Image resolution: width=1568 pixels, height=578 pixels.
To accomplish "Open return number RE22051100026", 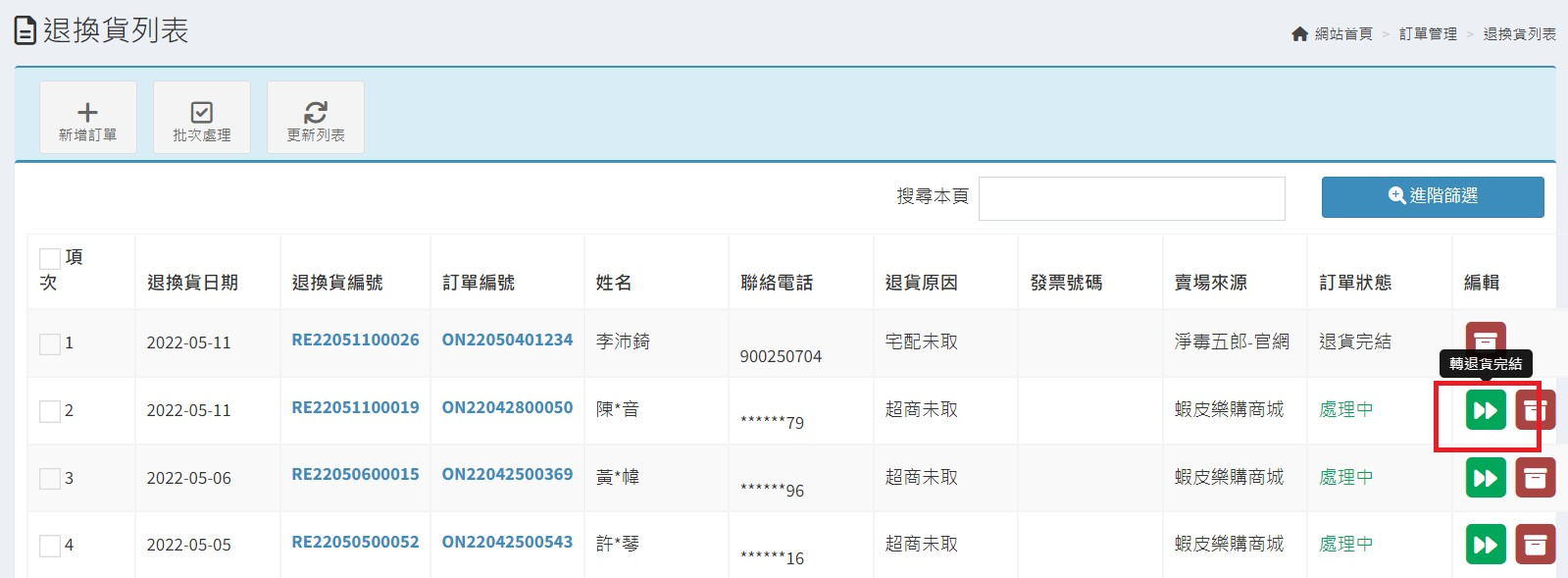I will click(355, 340).
